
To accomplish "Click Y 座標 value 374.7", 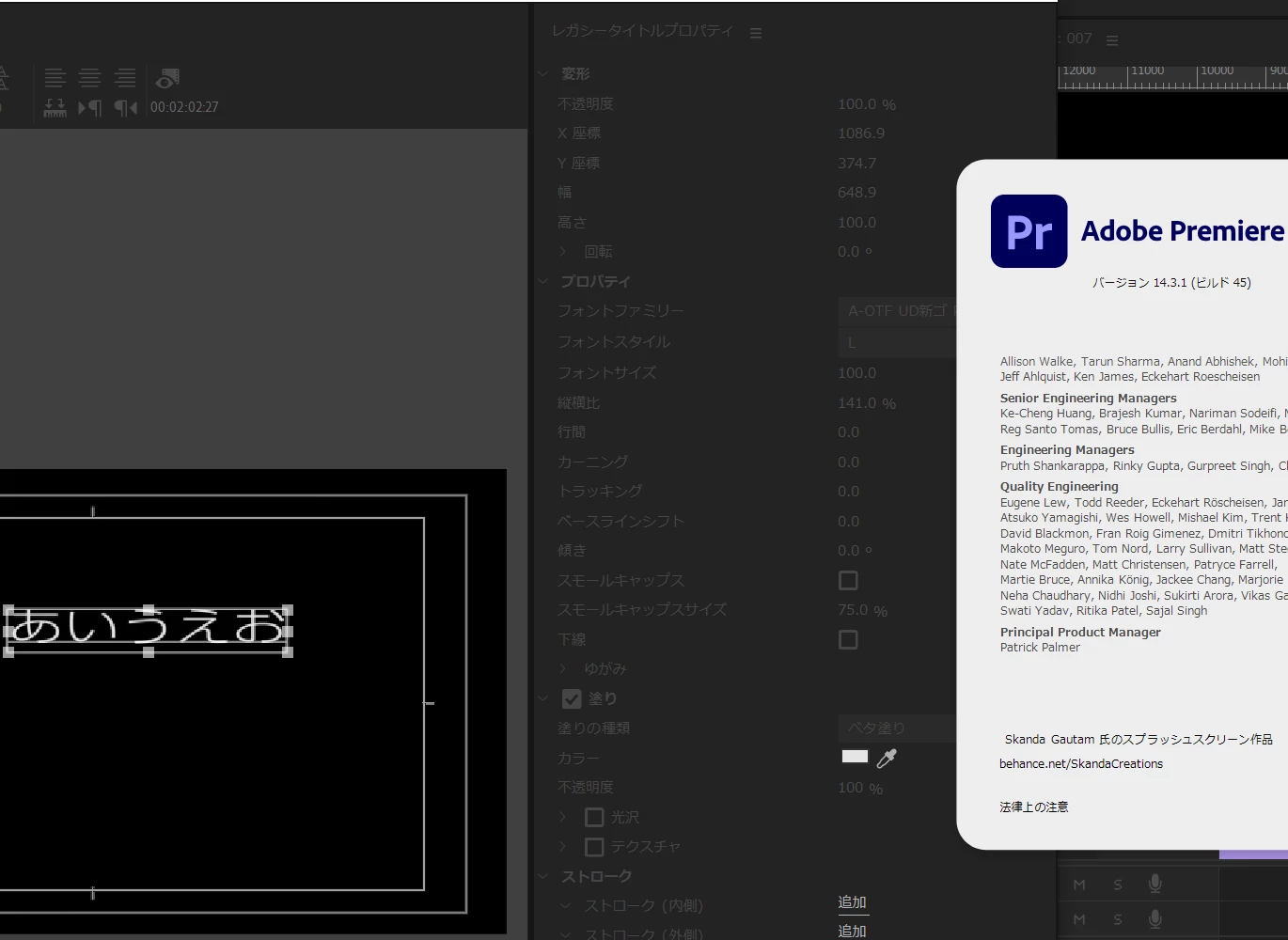I will [857, 164].
